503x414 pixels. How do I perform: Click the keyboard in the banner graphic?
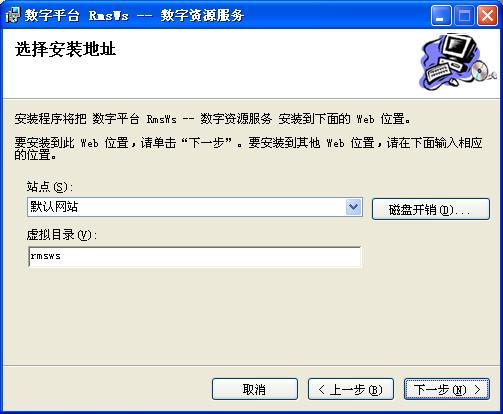[438, 72]
